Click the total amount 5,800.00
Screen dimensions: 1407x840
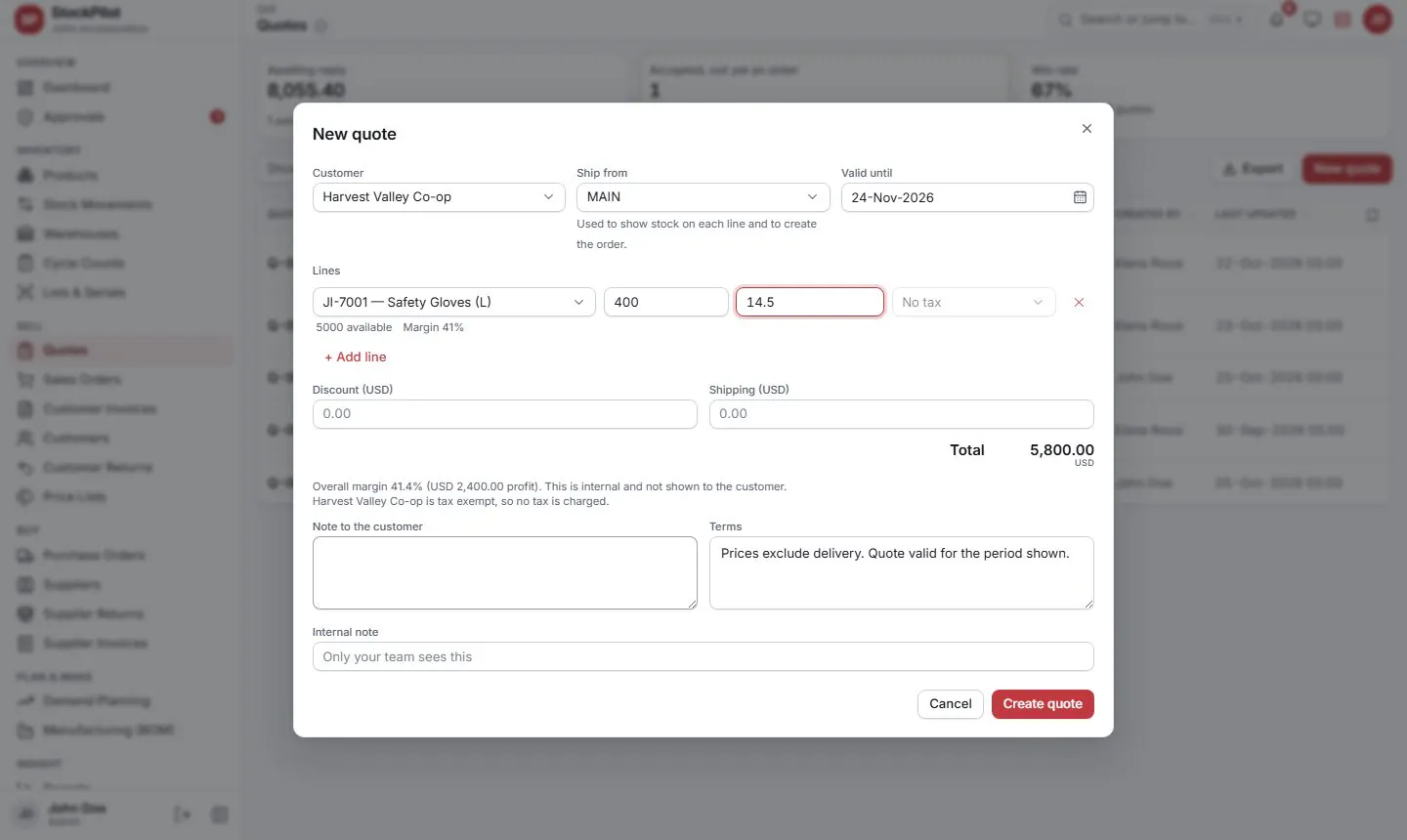coord(1061,450)
